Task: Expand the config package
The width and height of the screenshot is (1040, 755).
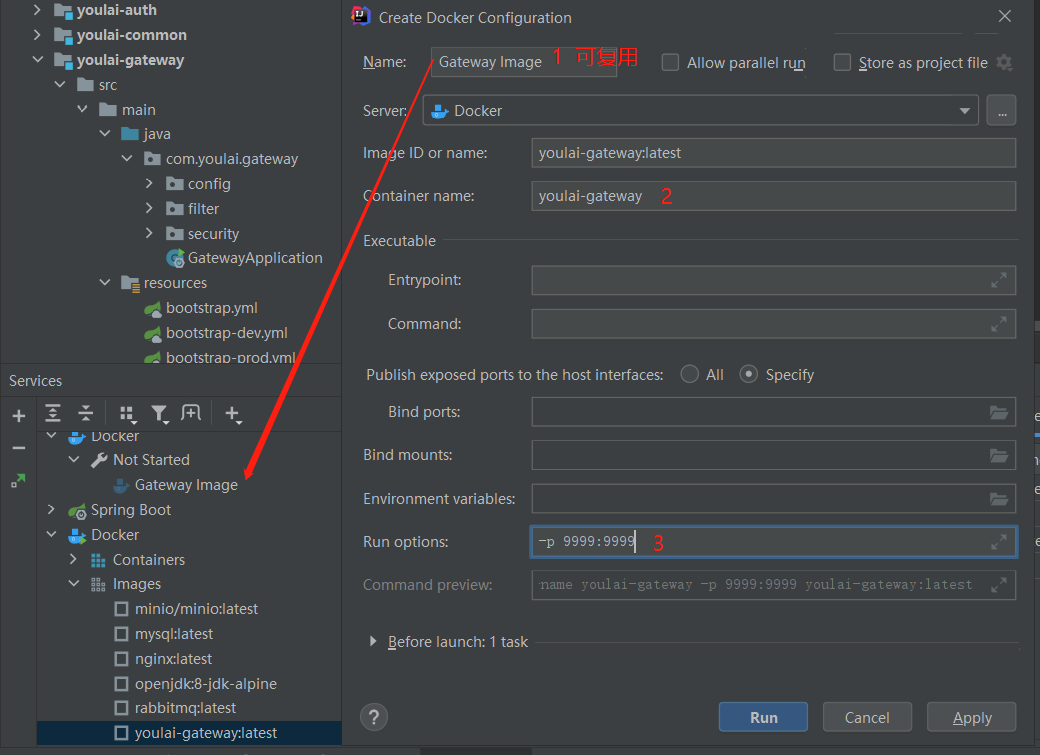Action: [149, 183]
